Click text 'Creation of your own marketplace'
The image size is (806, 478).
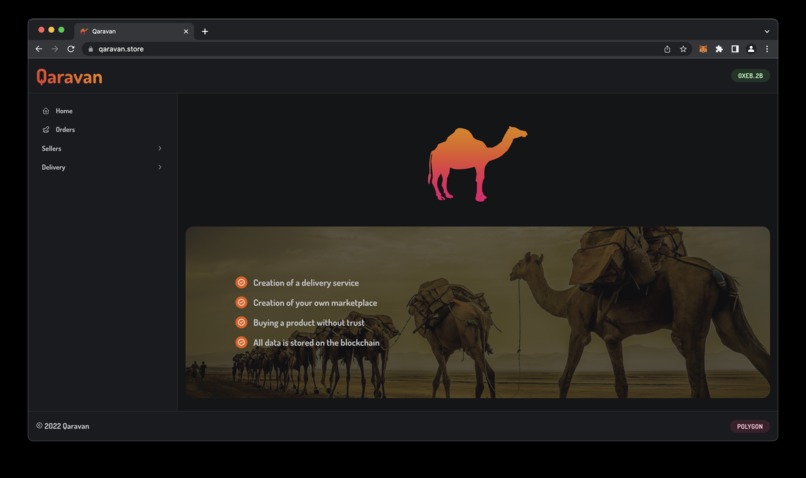click(x=315, y=303)
